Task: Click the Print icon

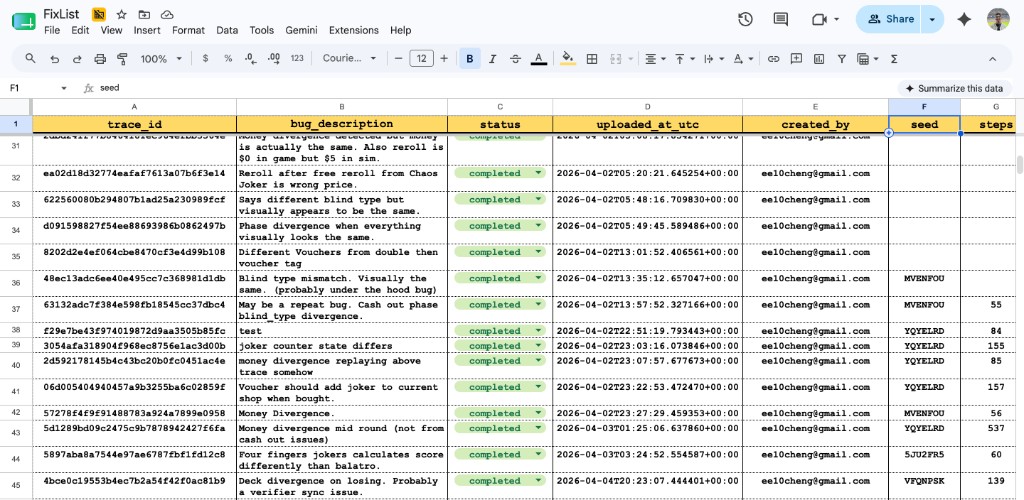Action: pyautogui.click(x=100, y=59)
